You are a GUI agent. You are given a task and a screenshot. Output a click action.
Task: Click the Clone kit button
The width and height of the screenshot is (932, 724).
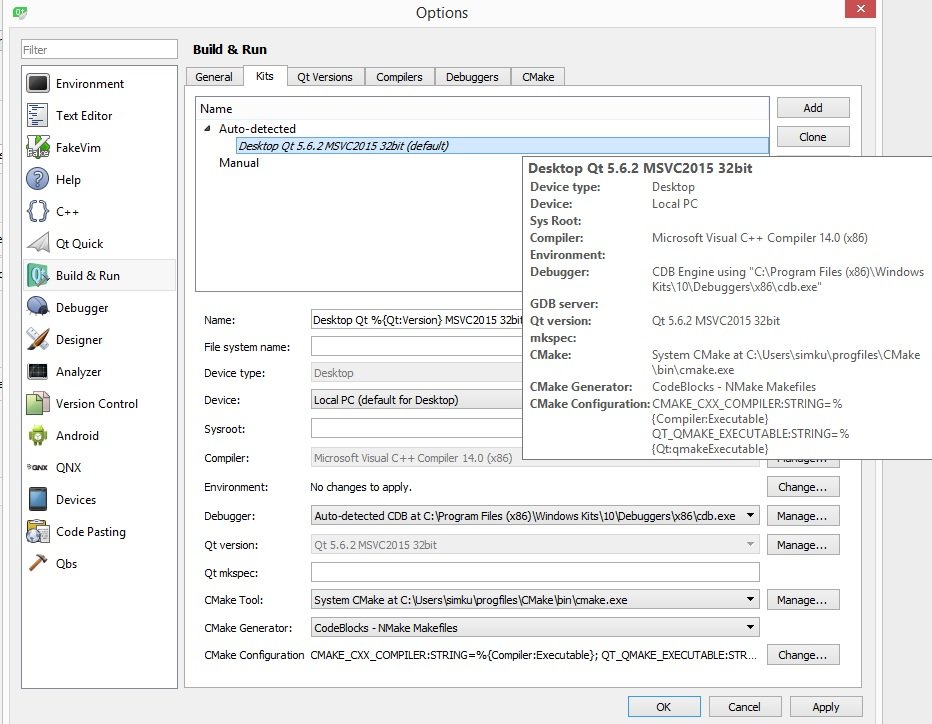[x=812, y=137]
